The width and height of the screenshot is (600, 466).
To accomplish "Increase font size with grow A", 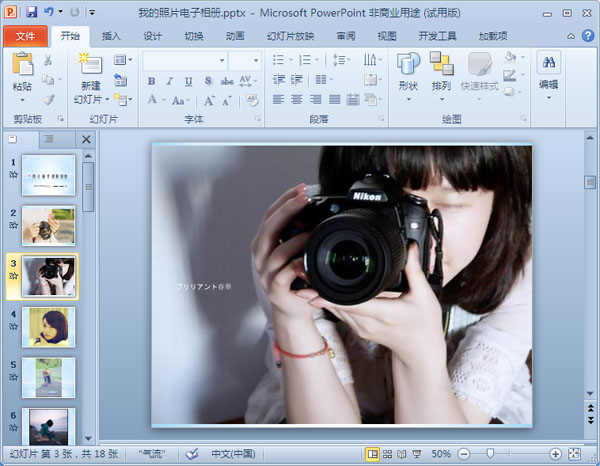I will click(x=209, y=101).
